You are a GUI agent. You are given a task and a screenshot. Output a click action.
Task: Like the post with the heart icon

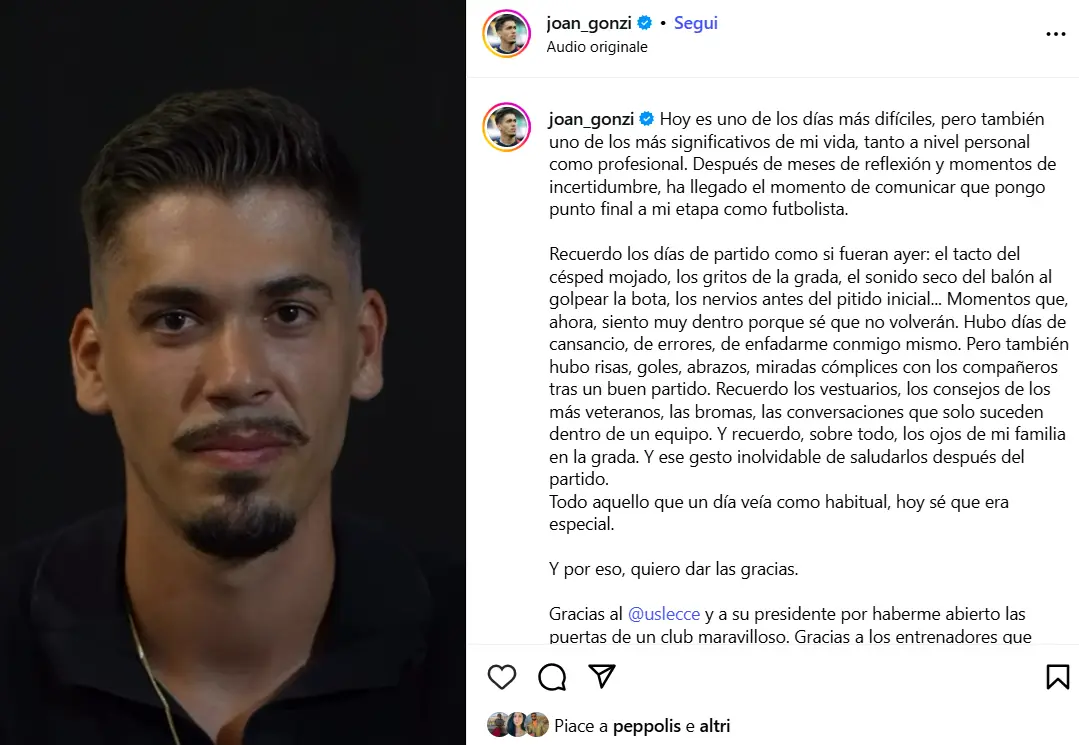pos(502,677)
